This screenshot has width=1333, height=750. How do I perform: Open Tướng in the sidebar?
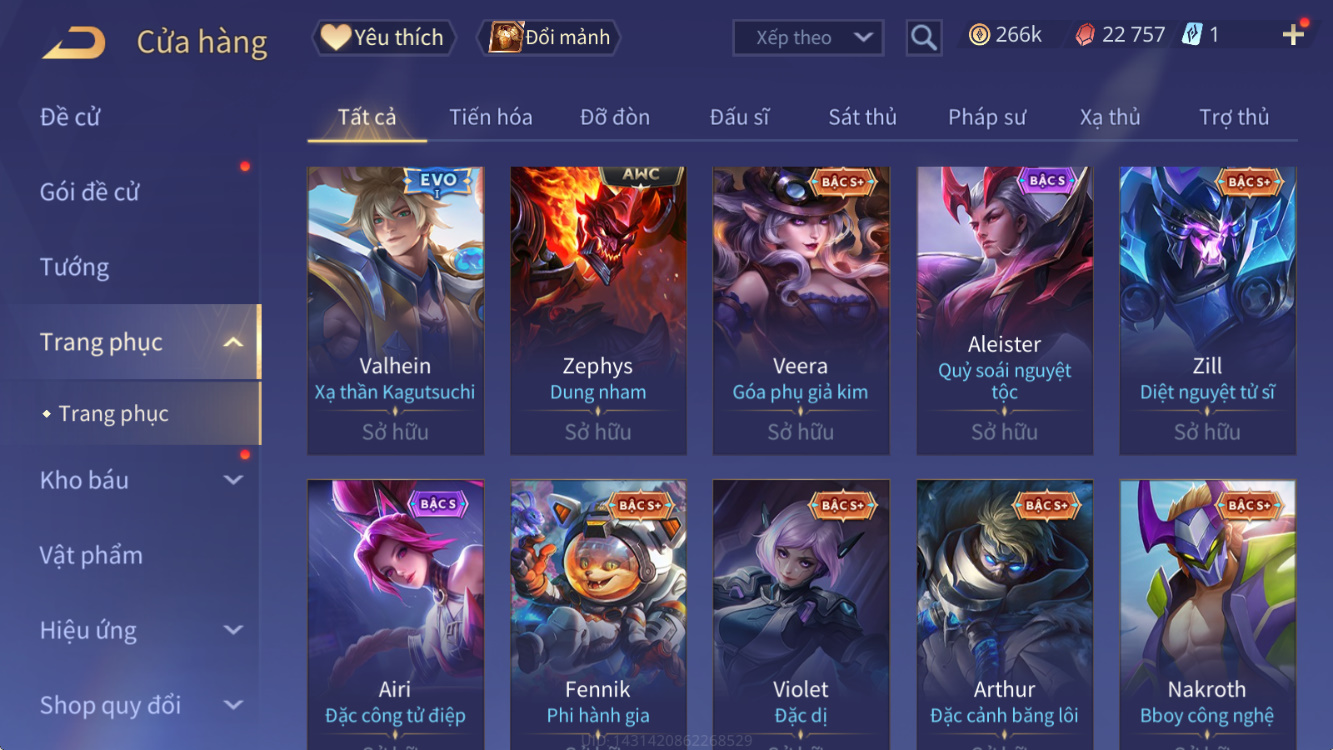(74, 267)
